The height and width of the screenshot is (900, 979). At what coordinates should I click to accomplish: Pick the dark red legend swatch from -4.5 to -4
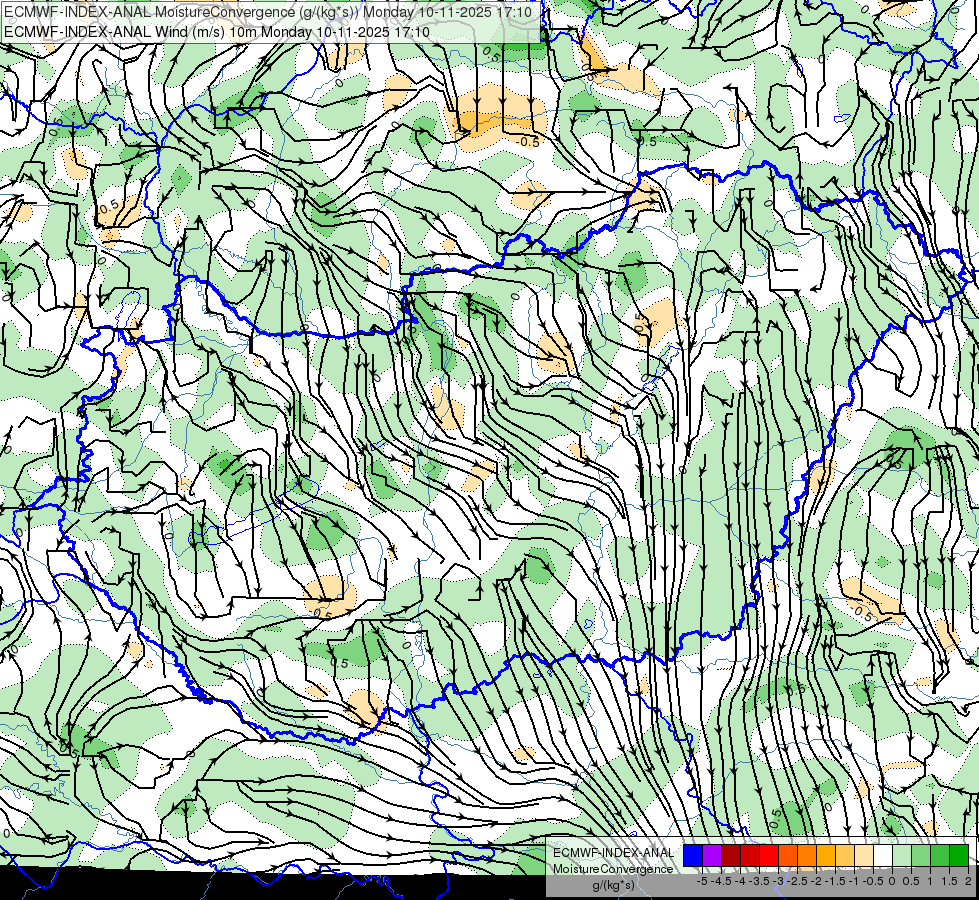(731, 856)
